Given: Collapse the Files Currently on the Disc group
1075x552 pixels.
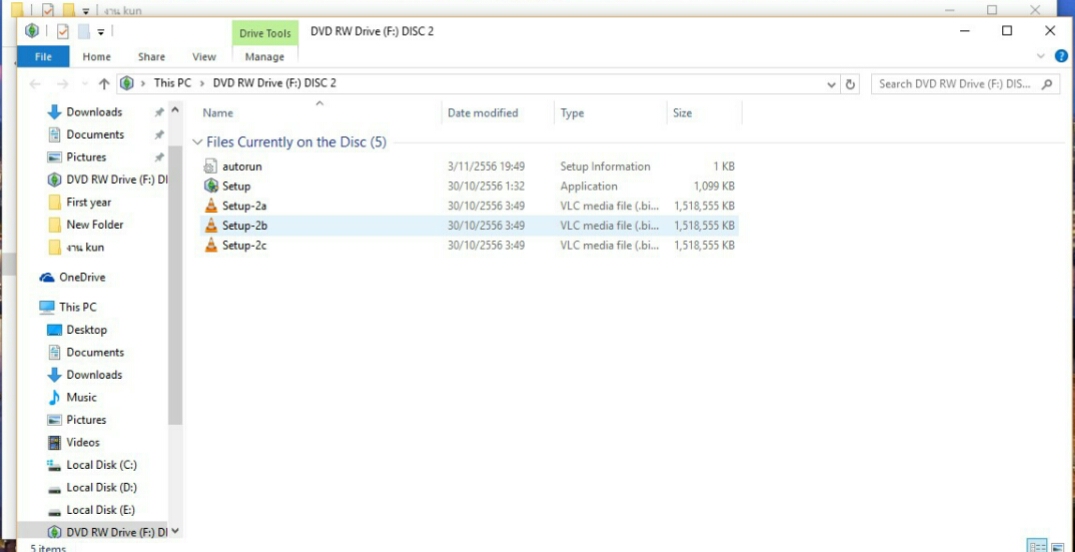Looking at the screenshot, I should point(198,143).
